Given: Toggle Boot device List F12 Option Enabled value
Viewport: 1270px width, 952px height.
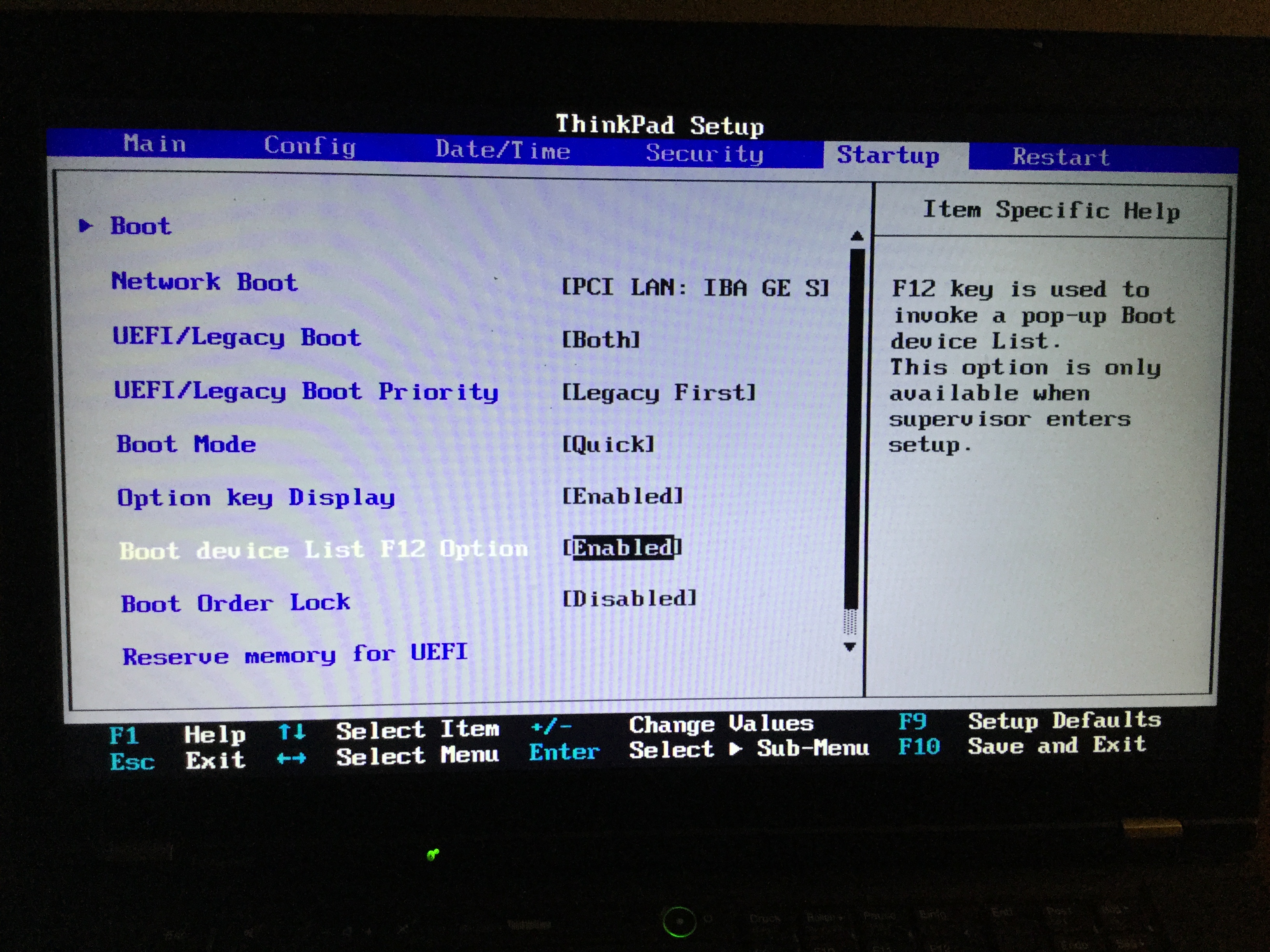Looking at the screenshot, I should point(623,548).
